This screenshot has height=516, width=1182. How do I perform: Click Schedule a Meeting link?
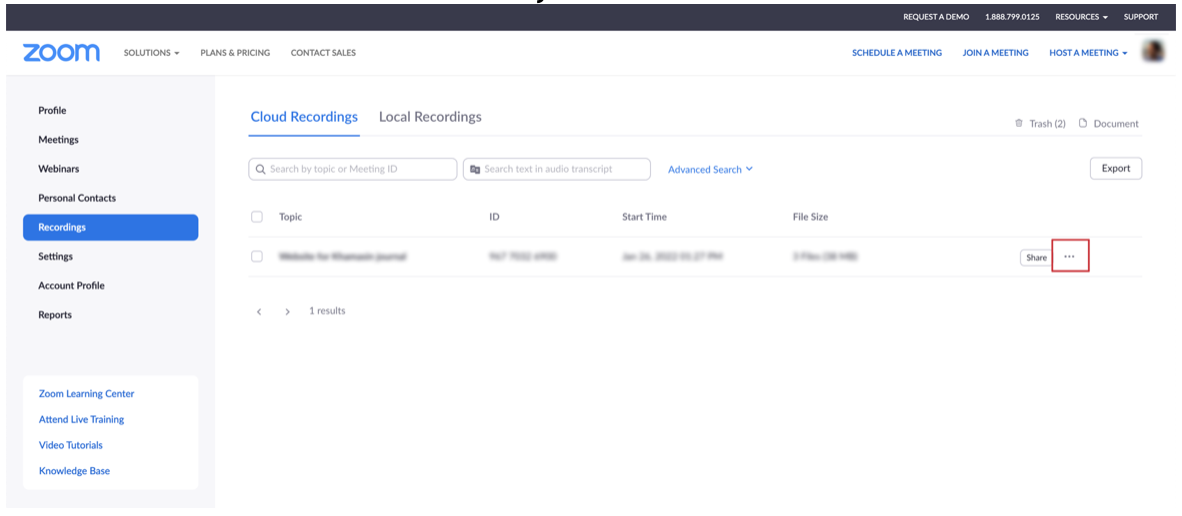click(x=897, y=53)
